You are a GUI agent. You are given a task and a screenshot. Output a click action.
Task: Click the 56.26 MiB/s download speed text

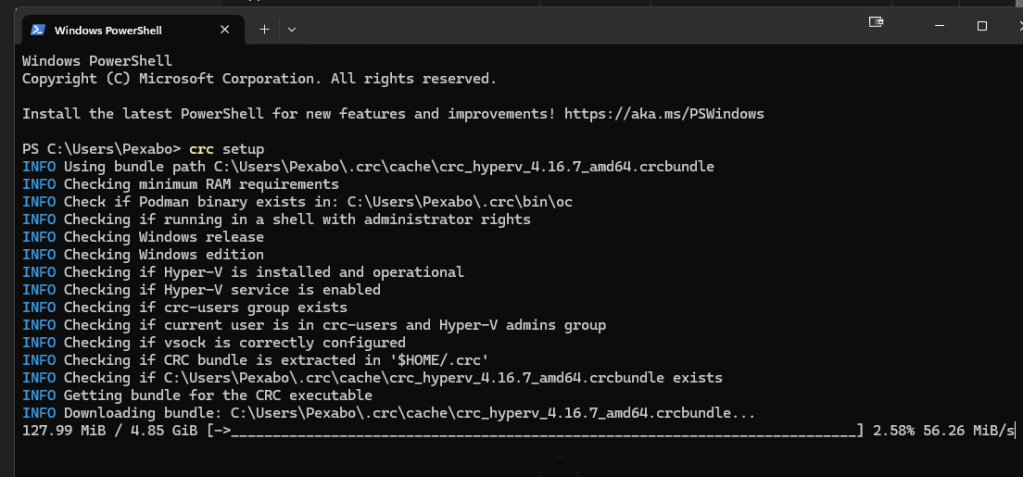point(970,431)
